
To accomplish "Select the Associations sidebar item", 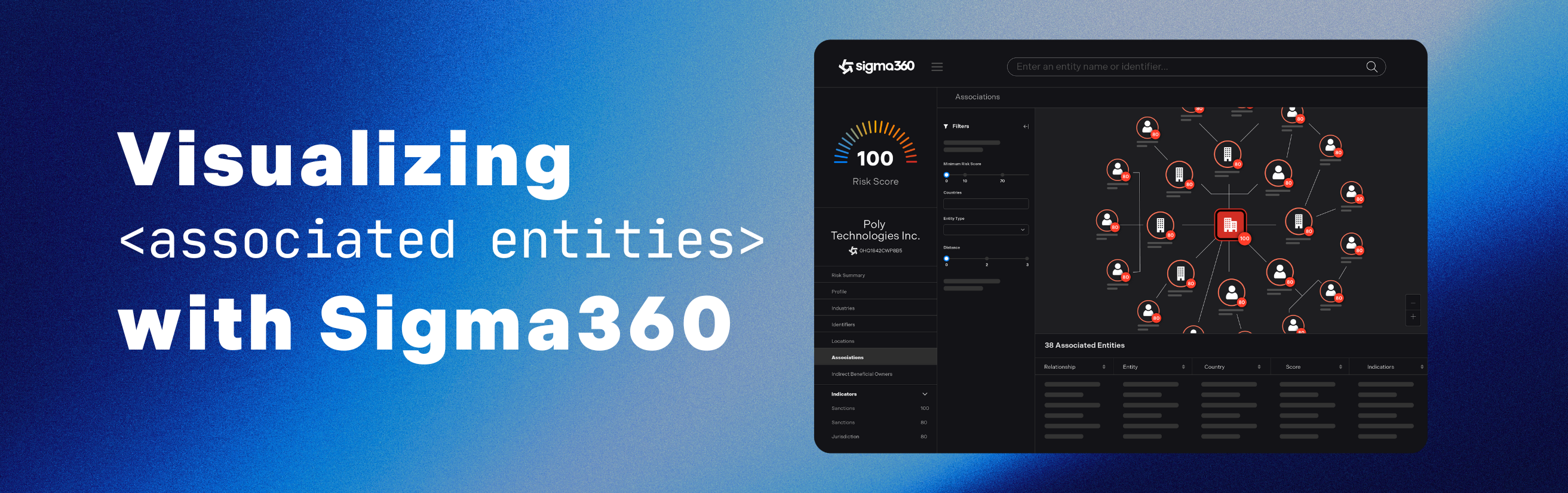I will click(875, 357).
